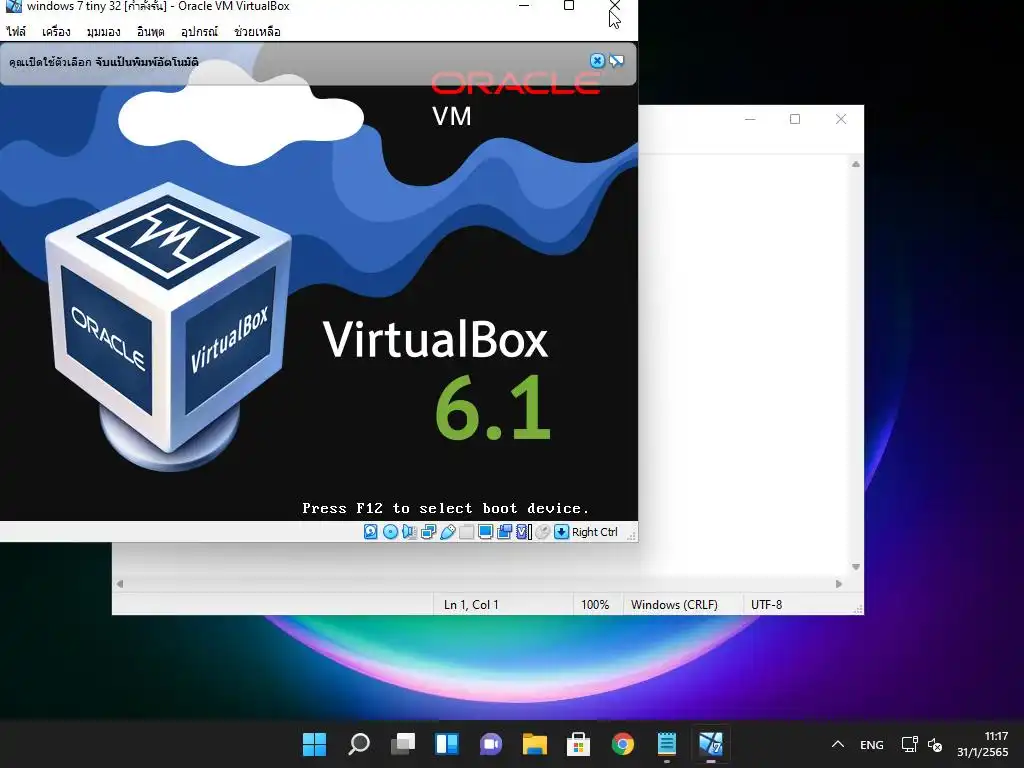
Task: Click the don't-show-again notification icon
Action: tap(616, 61)
